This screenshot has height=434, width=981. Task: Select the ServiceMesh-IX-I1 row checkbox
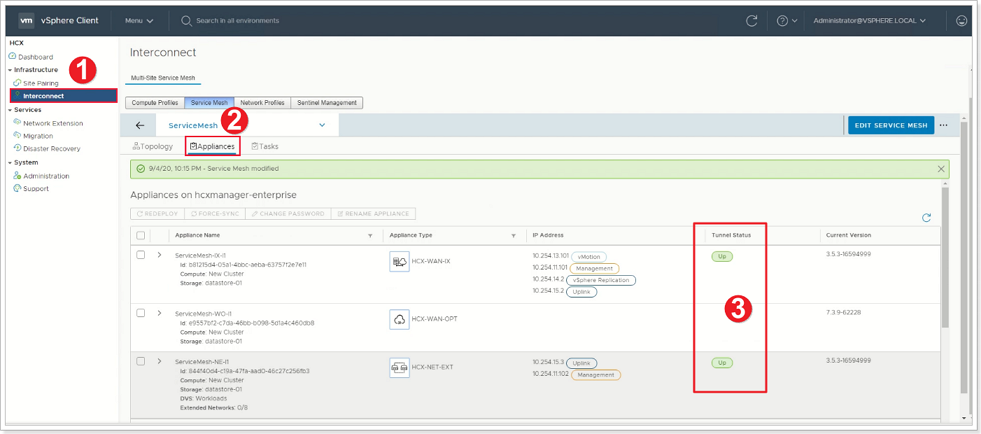coord(141,255)
